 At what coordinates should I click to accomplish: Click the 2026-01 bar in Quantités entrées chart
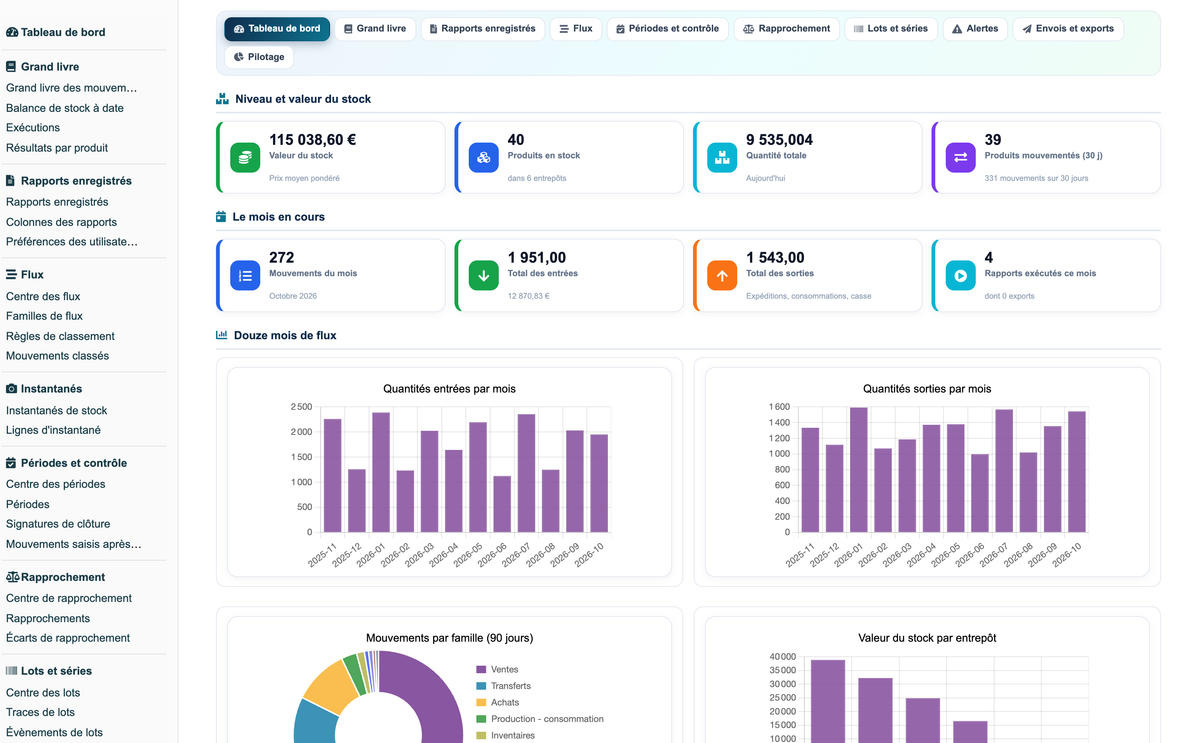tap(381, 472)
